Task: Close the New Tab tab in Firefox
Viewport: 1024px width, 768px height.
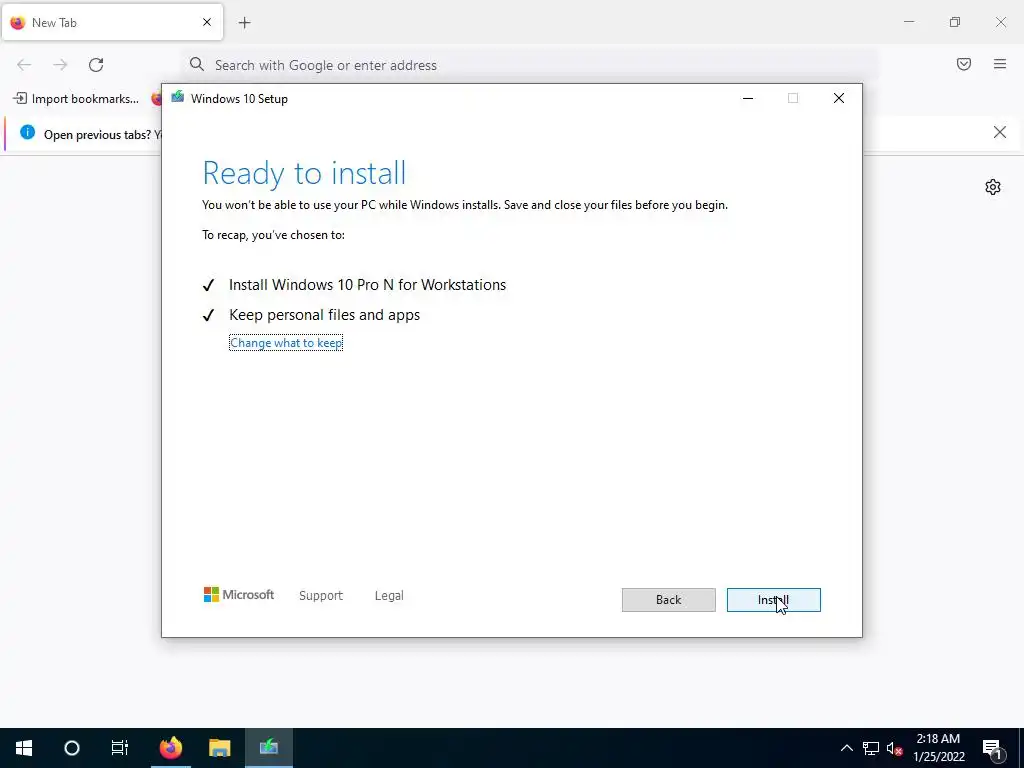Action: (x=207, y=22)
